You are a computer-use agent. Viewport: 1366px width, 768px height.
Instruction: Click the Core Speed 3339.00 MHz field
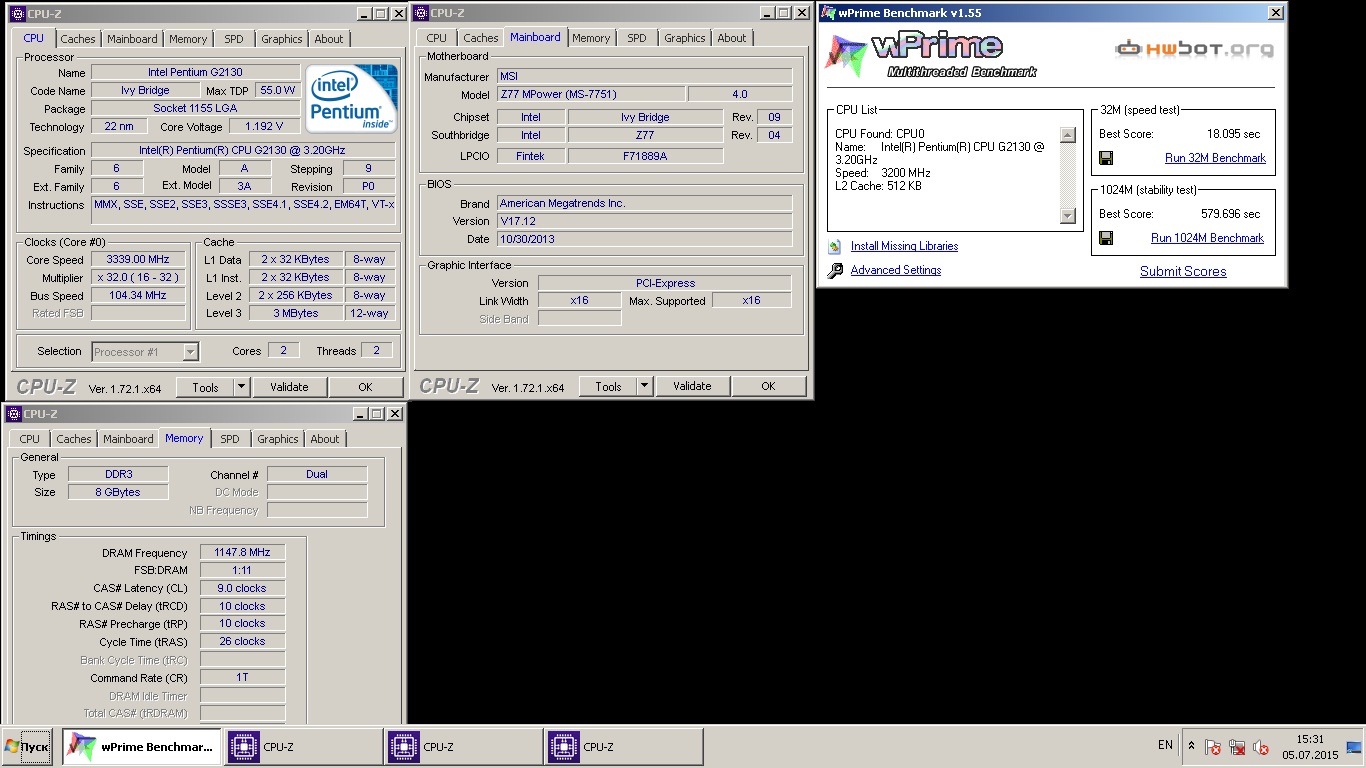pos(139,260)
